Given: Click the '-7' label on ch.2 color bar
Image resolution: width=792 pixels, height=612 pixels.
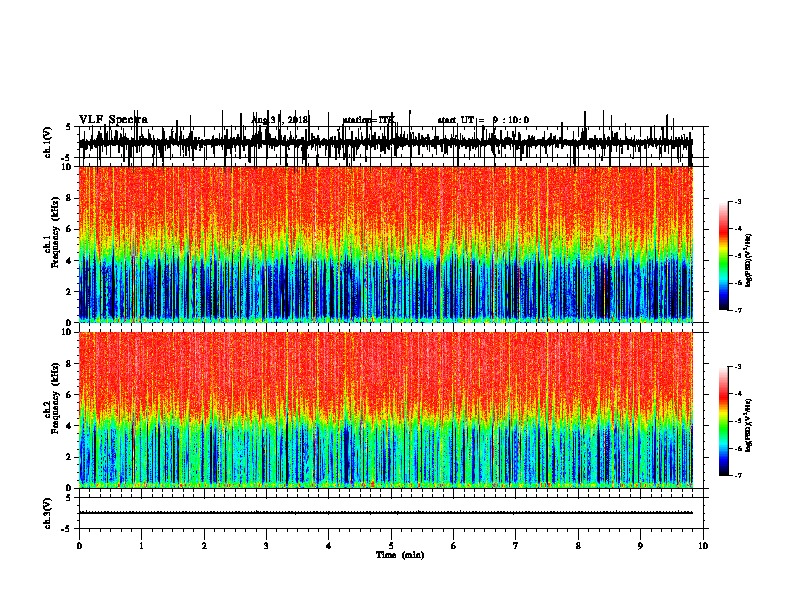Looking at the screenshot, I should [737, 475].
